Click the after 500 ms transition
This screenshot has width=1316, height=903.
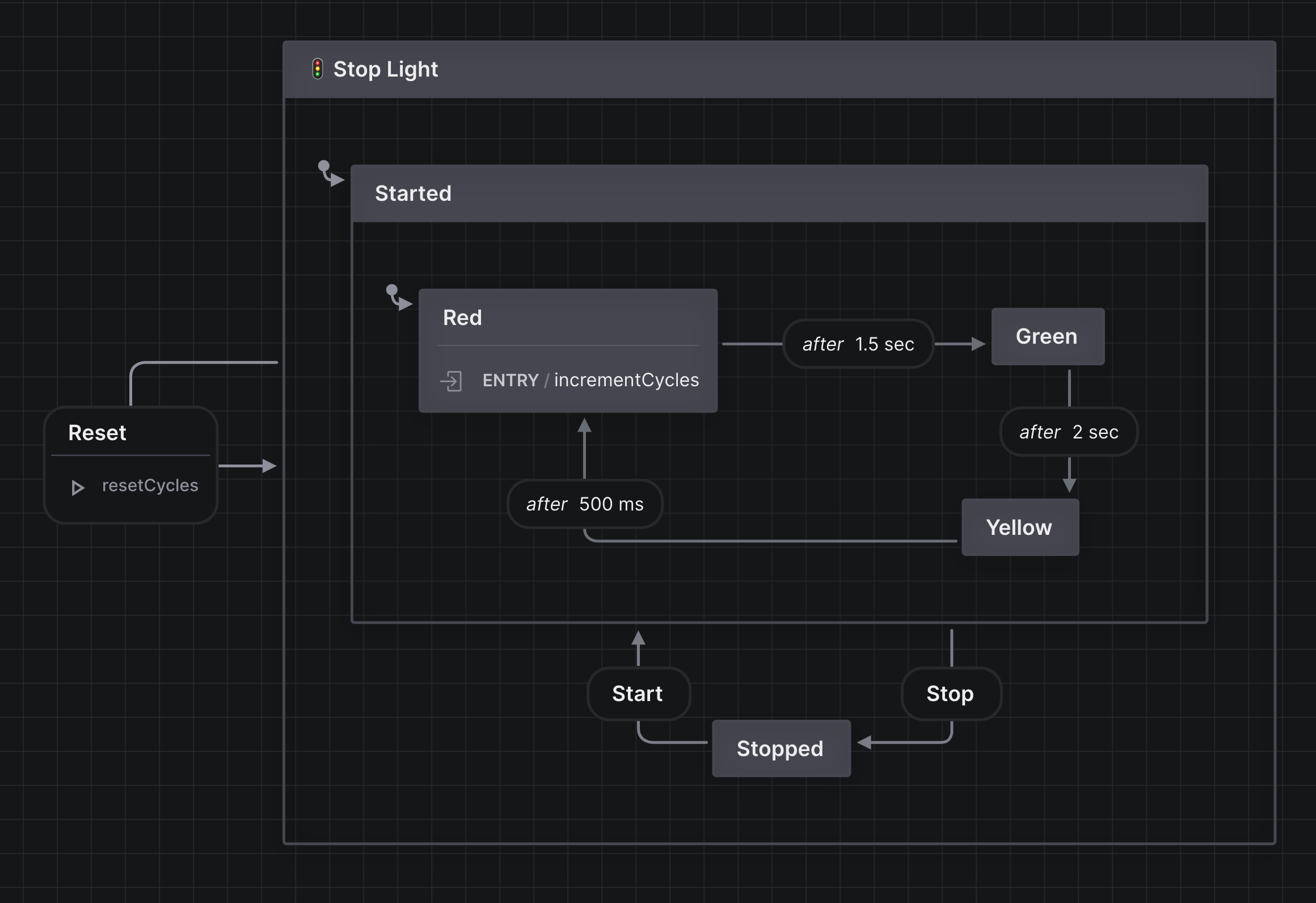click(585, 504)
